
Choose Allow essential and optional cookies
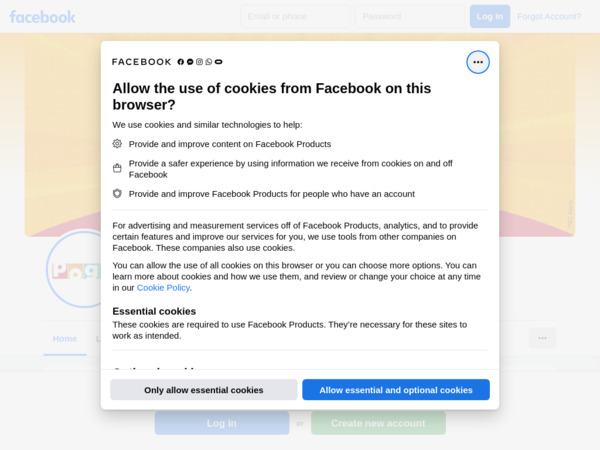coord(396,390)
